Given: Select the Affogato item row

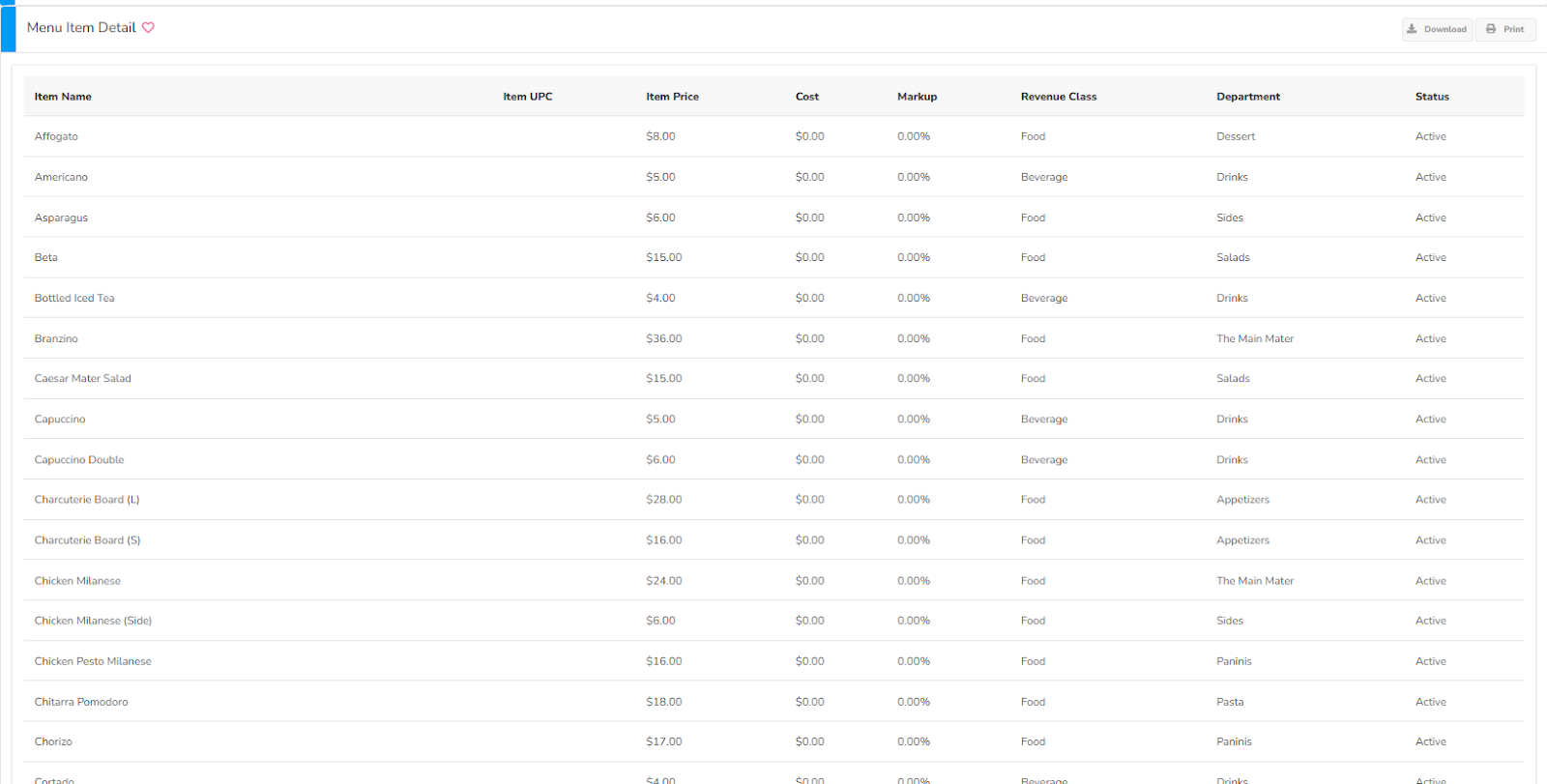Looking at the screenshot, I should 56,136.
